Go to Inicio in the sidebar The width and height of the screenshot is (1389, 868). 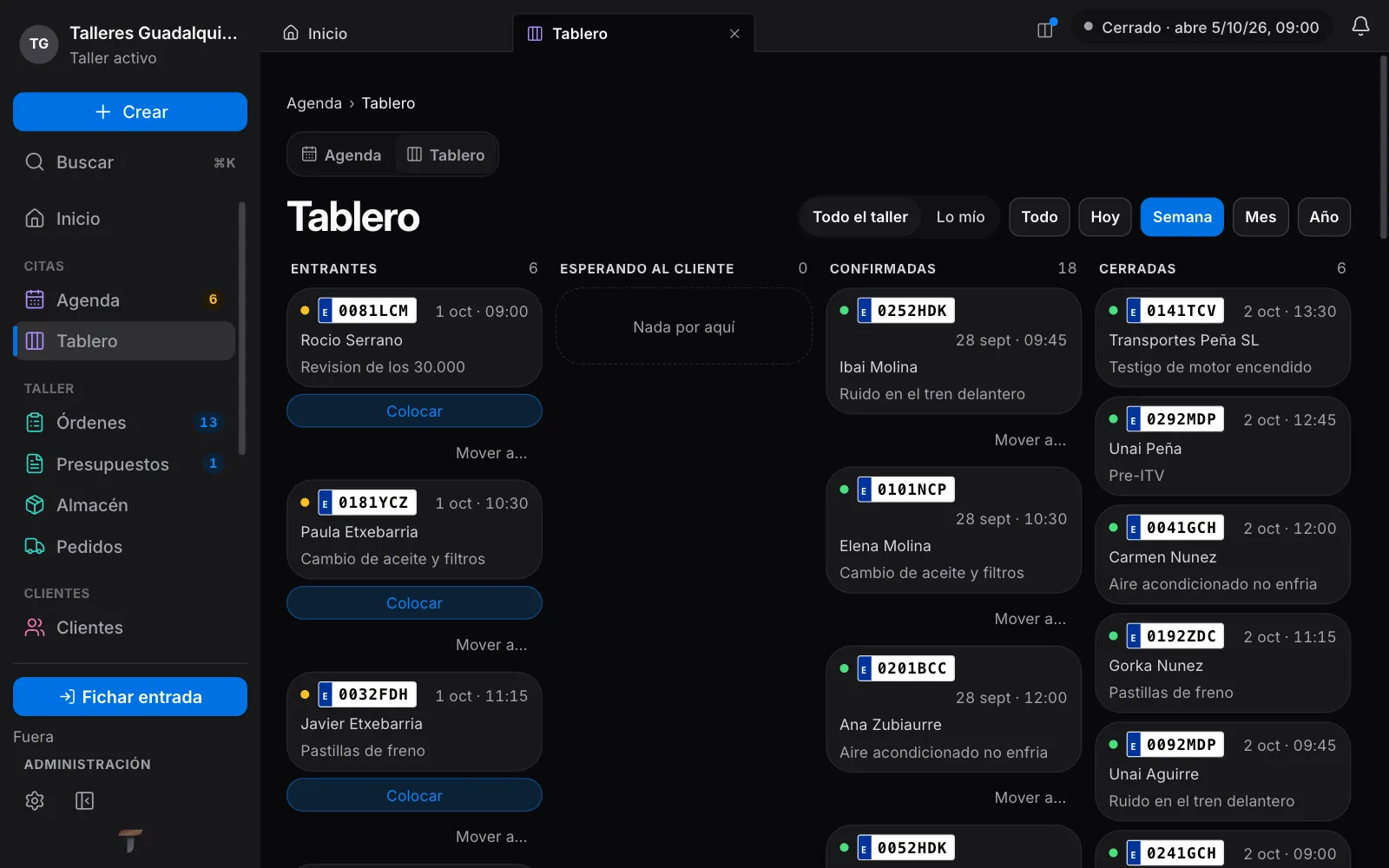[x=124, y=219]
